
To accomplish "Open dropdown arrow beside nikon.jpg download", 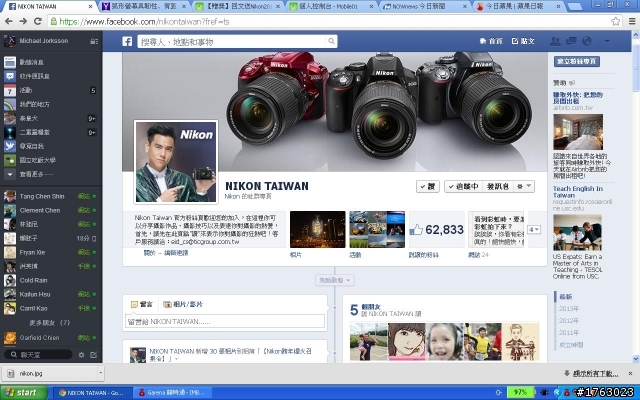I will (x=100, y=373).
